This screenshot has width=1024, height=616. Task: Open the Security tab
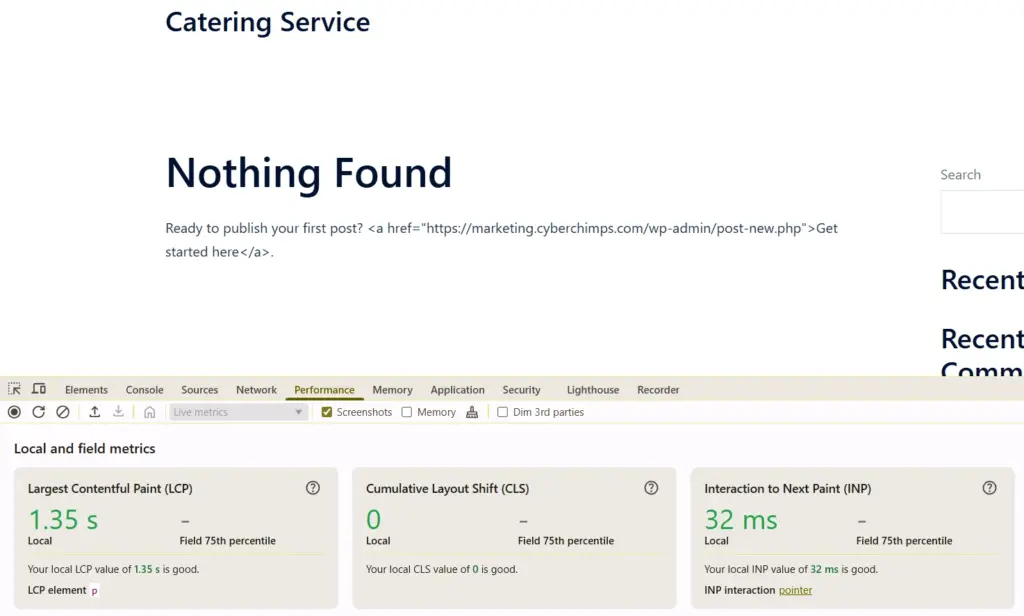pyautogui.click(x=521, y=390)
